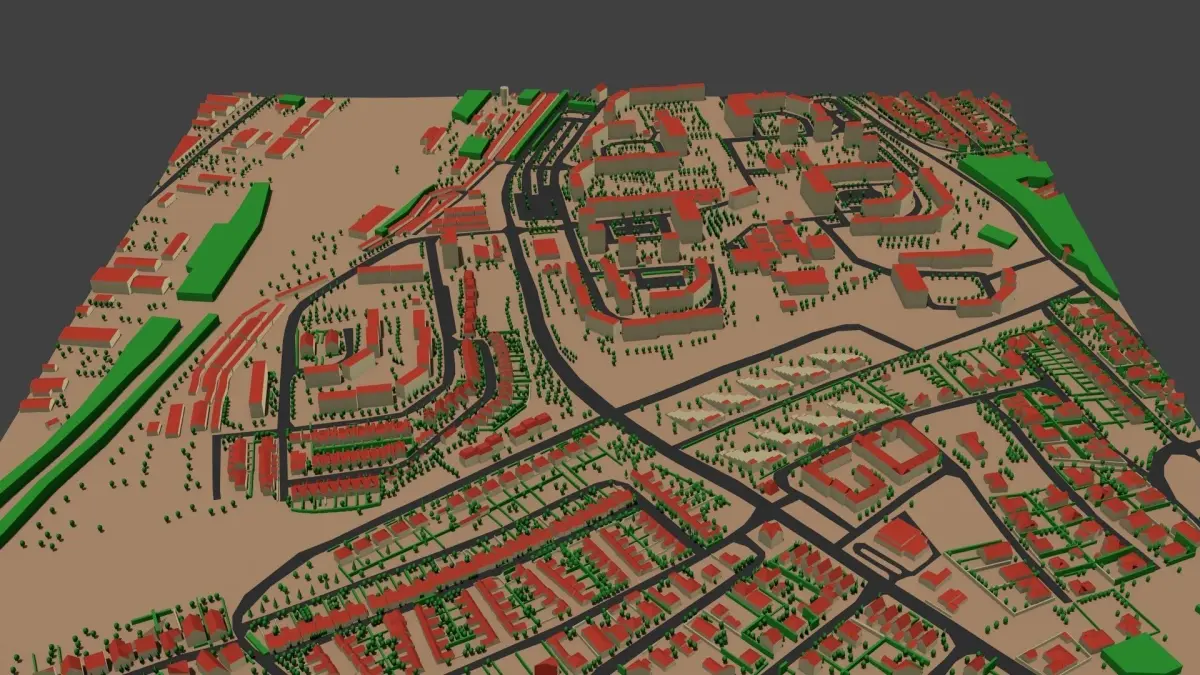Click the green block at the model's near corner

coord(1140,655)
